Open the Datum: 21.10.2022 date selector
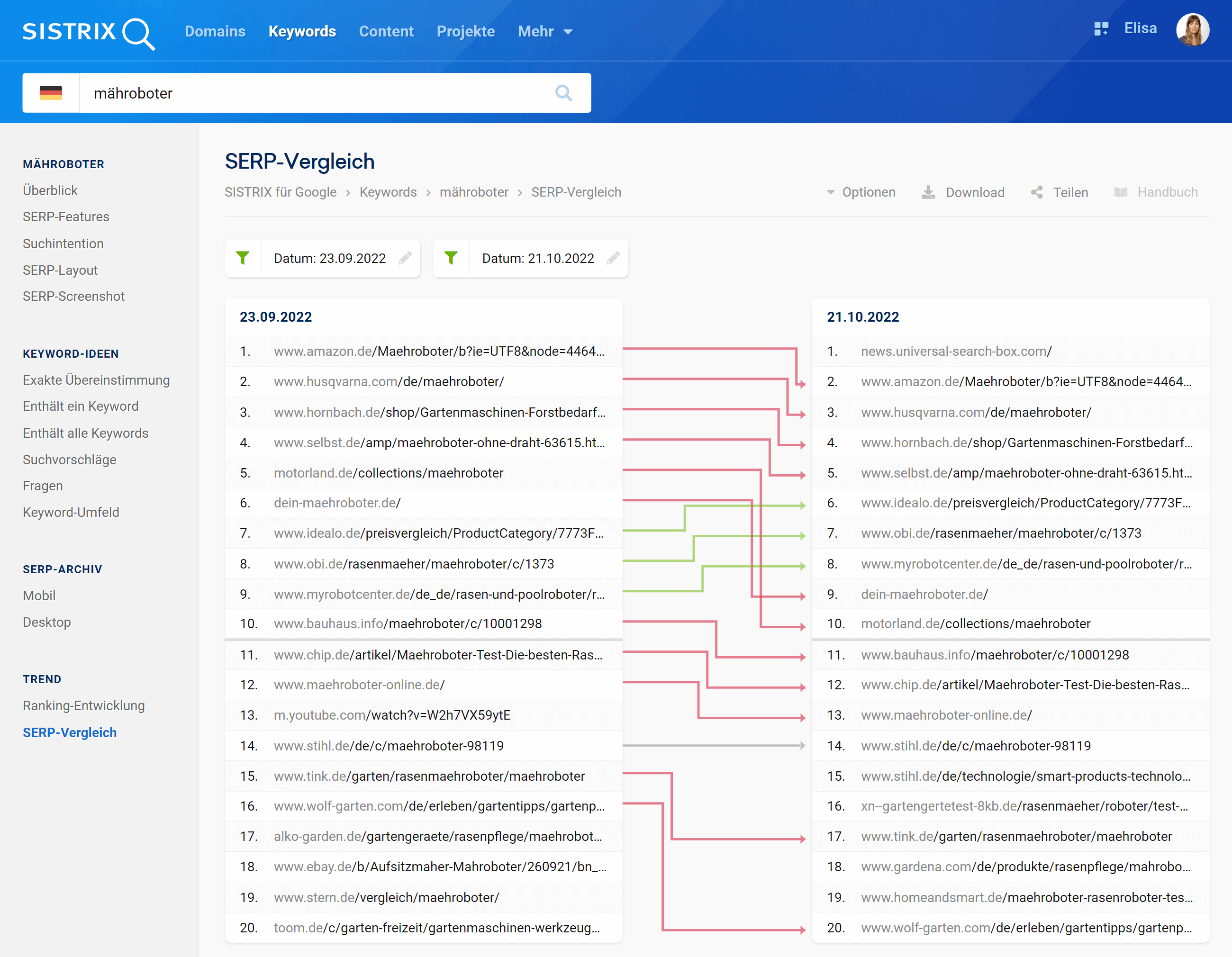 (x=538, y=258)
